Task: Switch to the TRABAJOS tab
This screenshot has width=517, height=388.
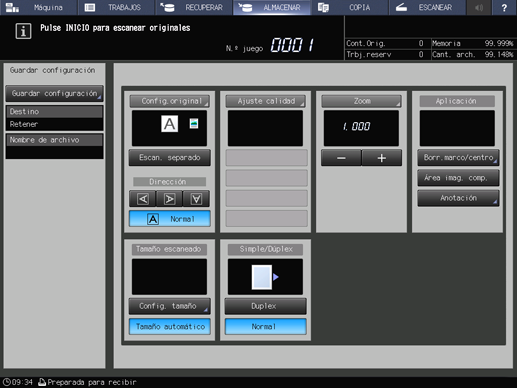Action: coord(116,7)
